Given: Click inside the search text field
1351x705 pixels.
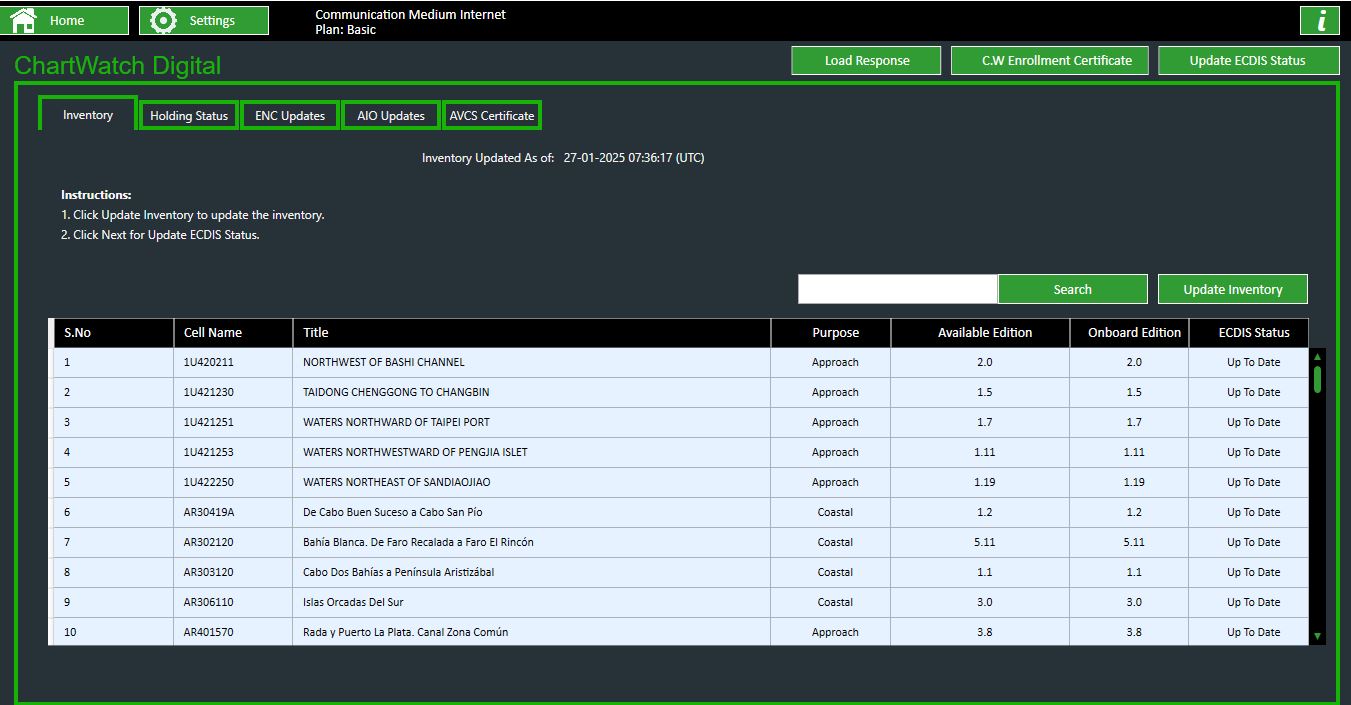Looking at the screenshot, I should coord(896,288).
